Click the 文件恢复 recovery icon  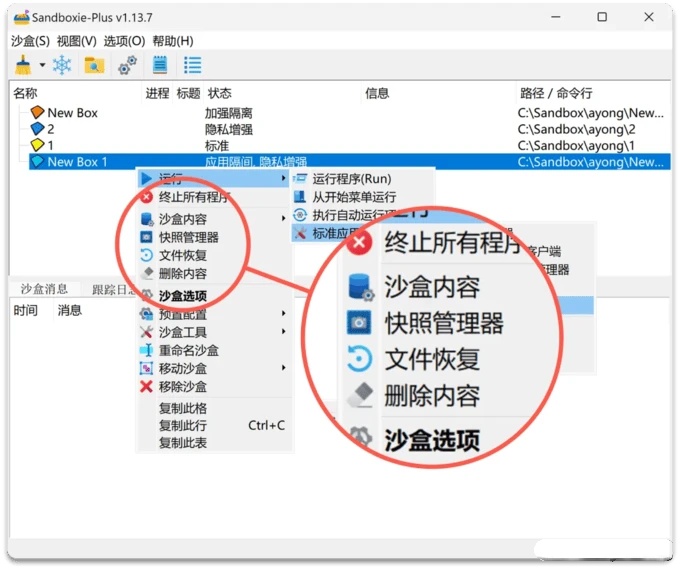pyautogui.click(x=147, y=255)
